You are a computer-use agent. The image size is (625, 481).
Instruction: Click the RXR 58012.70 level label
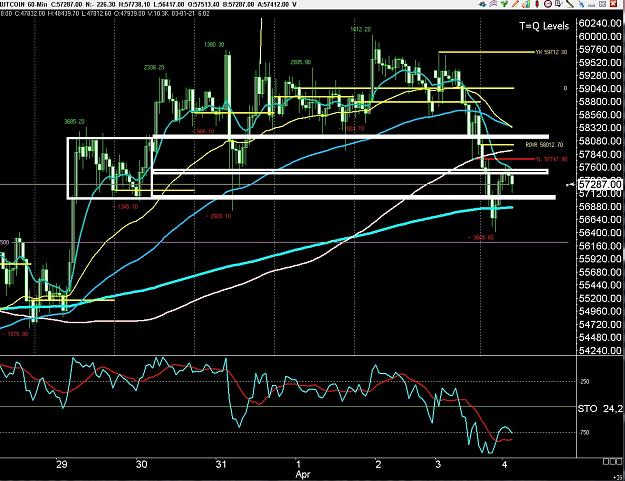(x=544, y=145)
